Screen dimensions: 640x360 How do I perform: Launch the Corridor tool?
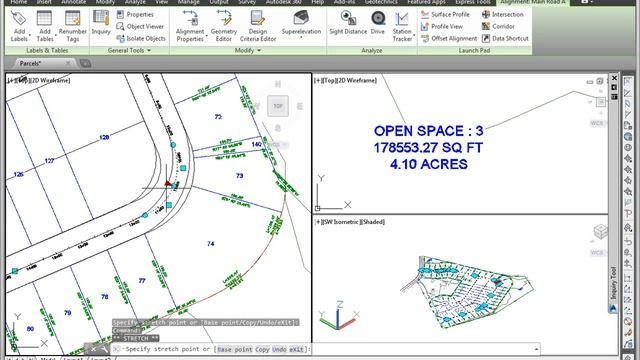click(x=498, y=26)
